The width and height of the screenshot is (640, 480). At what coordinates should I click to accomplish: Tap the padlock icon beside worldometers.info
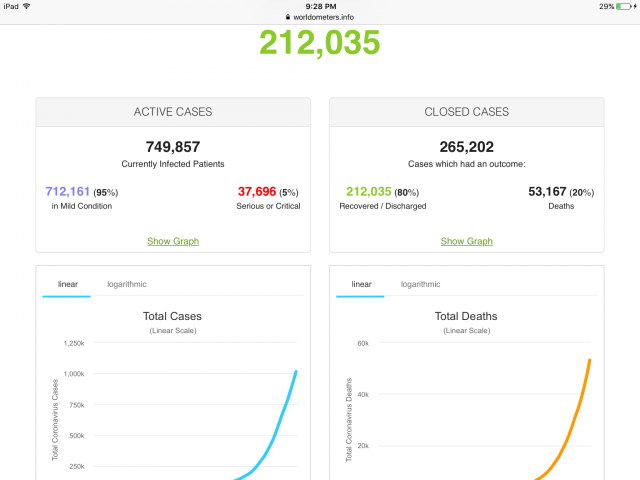click(x=288, y=17)
